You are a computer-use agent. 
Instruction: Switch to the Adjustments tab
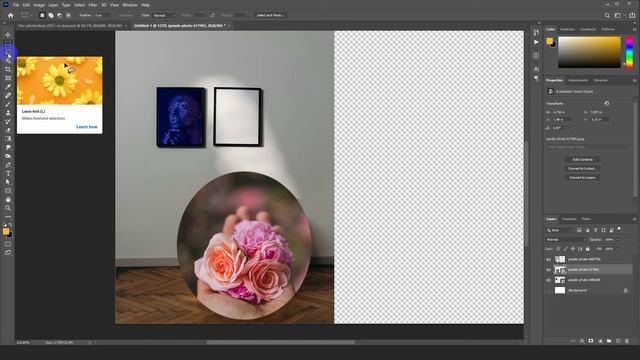[578, 80]
